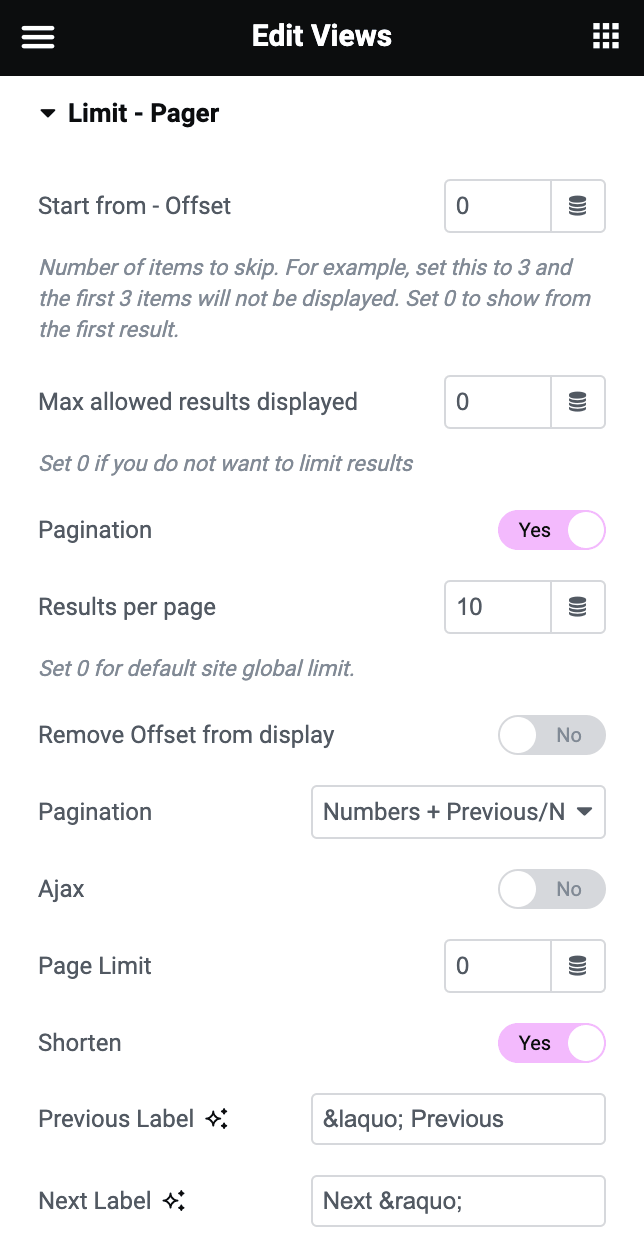The width and height of the screenshot is (644, 1252).
Task: Open the widgets grid icon
Action: [606, 37]
